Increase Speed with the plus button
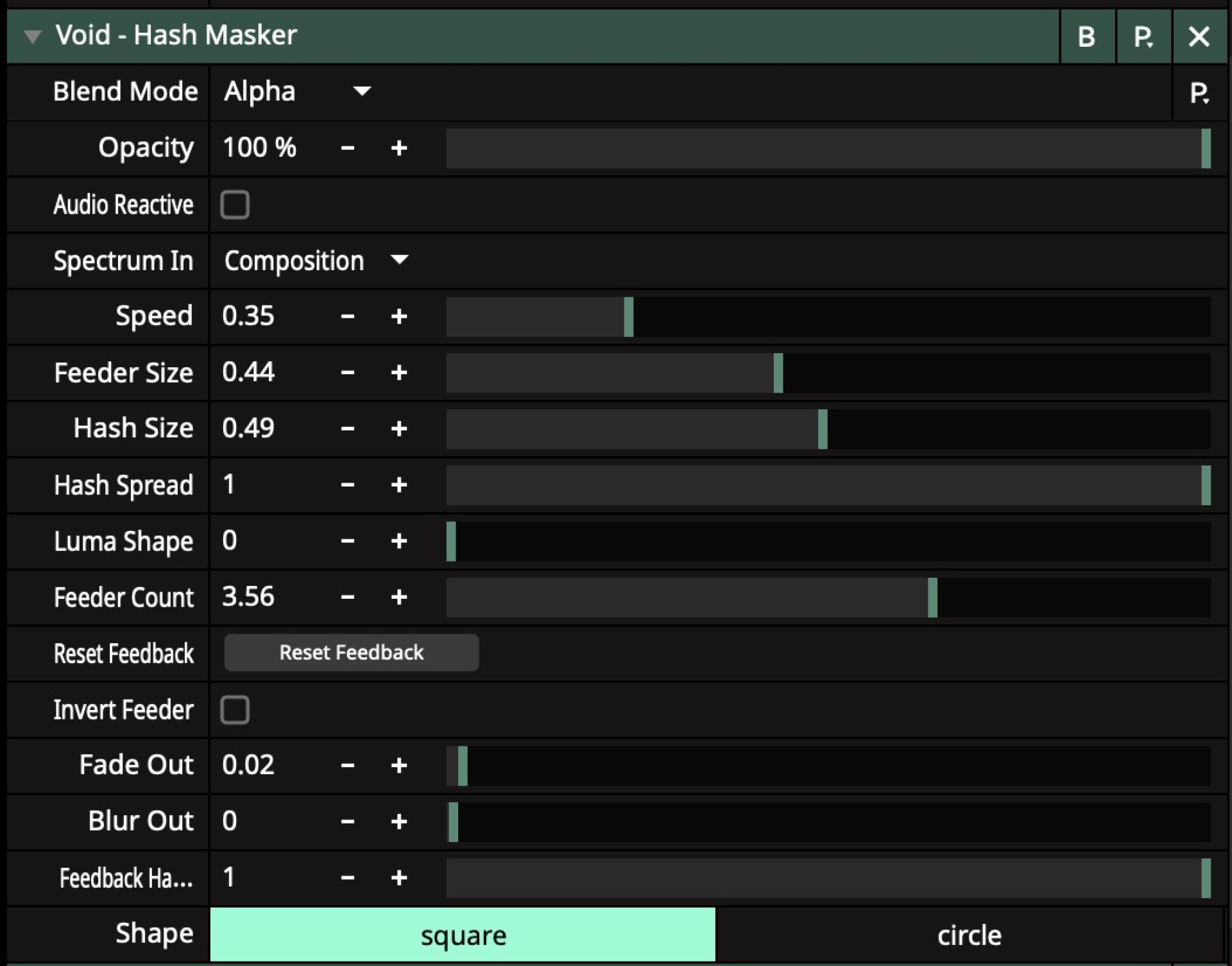 click(399, 316)
